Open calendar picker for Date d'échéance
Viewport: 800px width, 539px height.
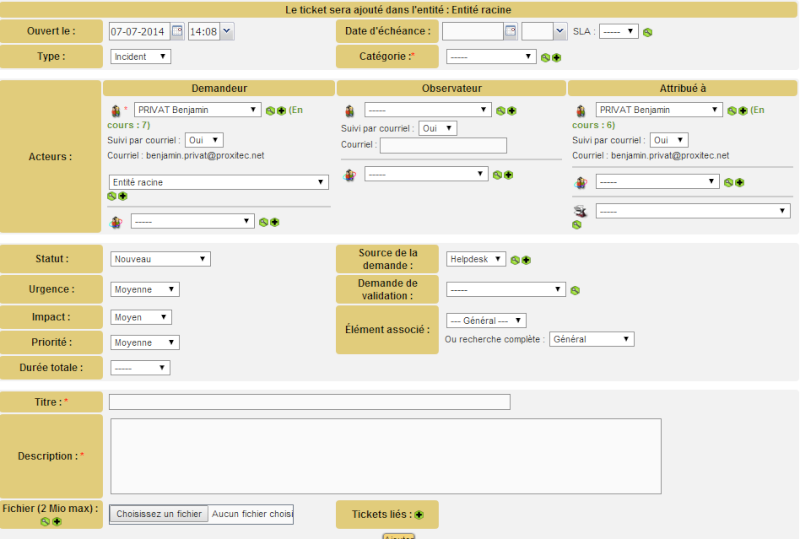510,32
